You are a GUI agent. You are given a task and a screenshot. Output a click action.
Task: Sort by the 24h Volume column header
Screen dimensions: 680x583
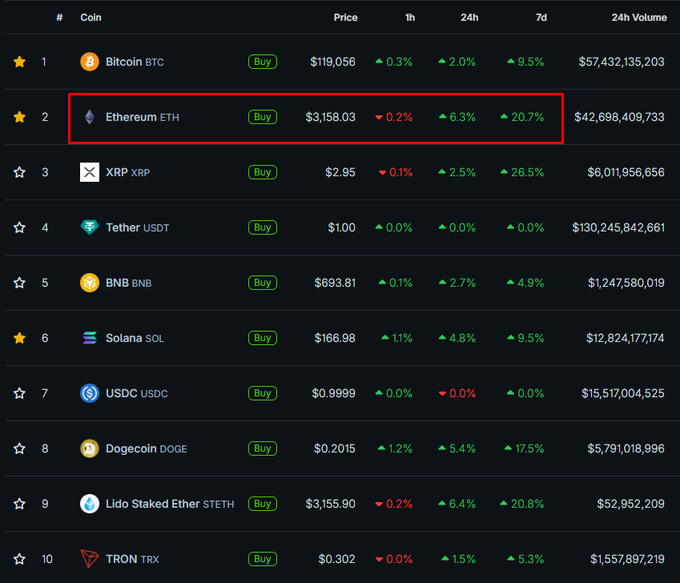[639, 17]
